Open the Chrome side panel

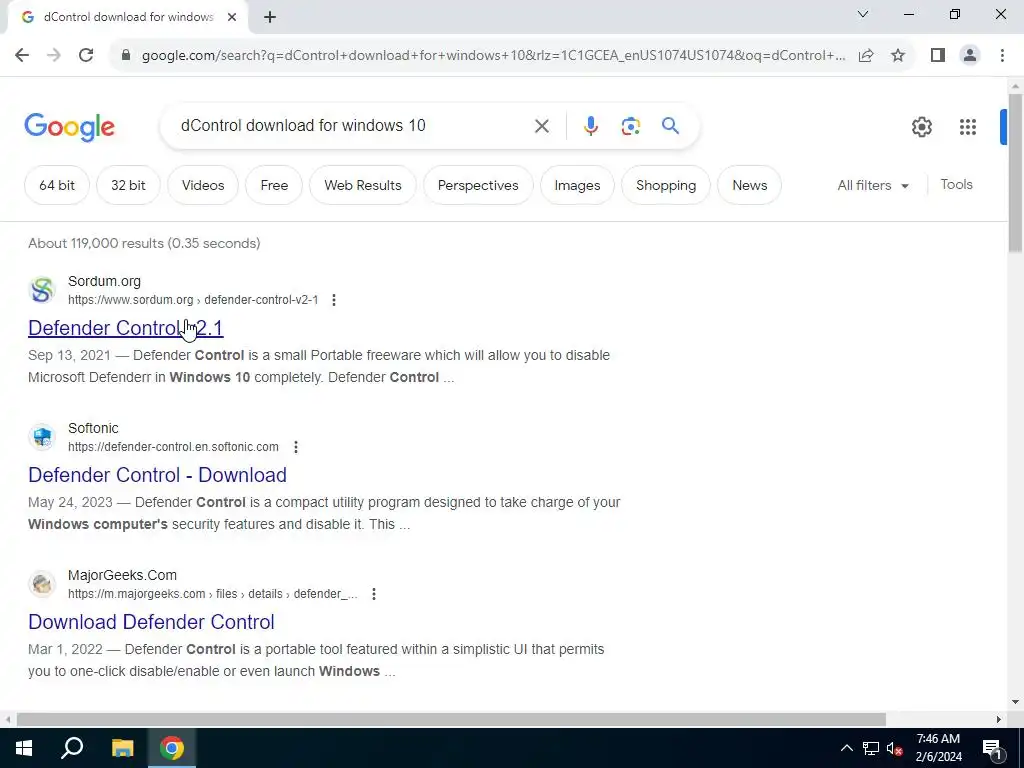938,56
